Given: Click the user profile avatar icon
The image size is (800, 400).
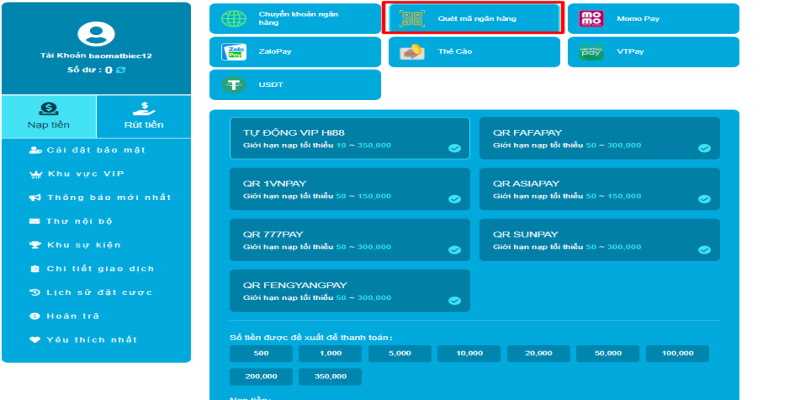Looking at the screenshot, I should coord(96,35).
